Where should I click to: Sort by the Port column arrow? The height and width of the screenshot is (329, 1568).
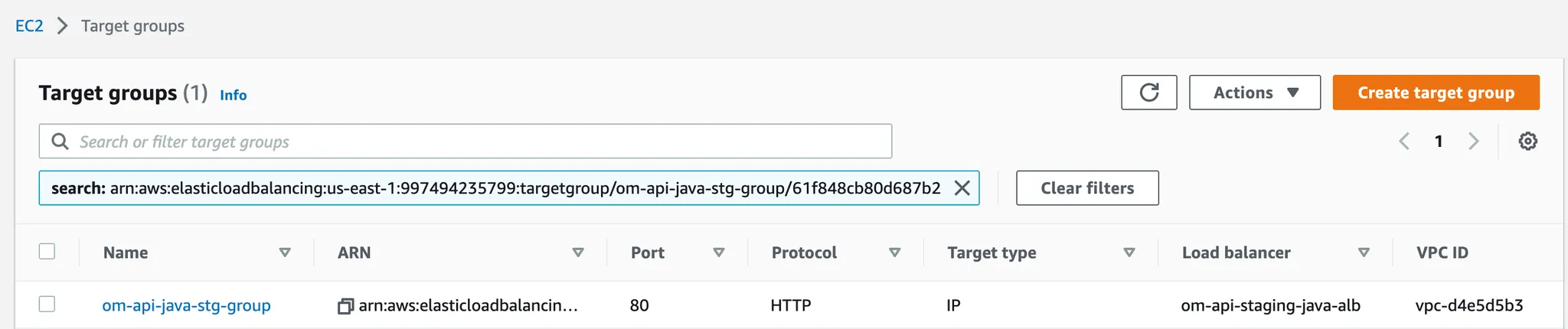(x=719, y=252)
